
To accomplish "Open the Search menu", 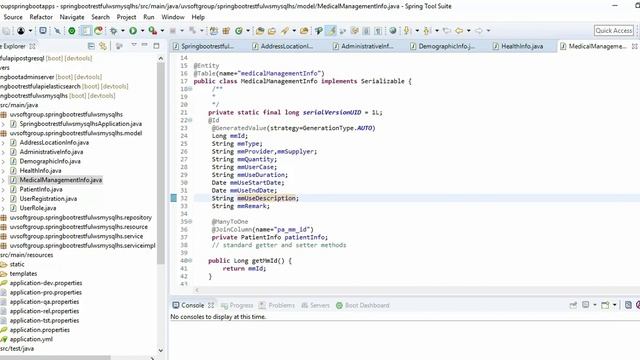I will [100, 17].
